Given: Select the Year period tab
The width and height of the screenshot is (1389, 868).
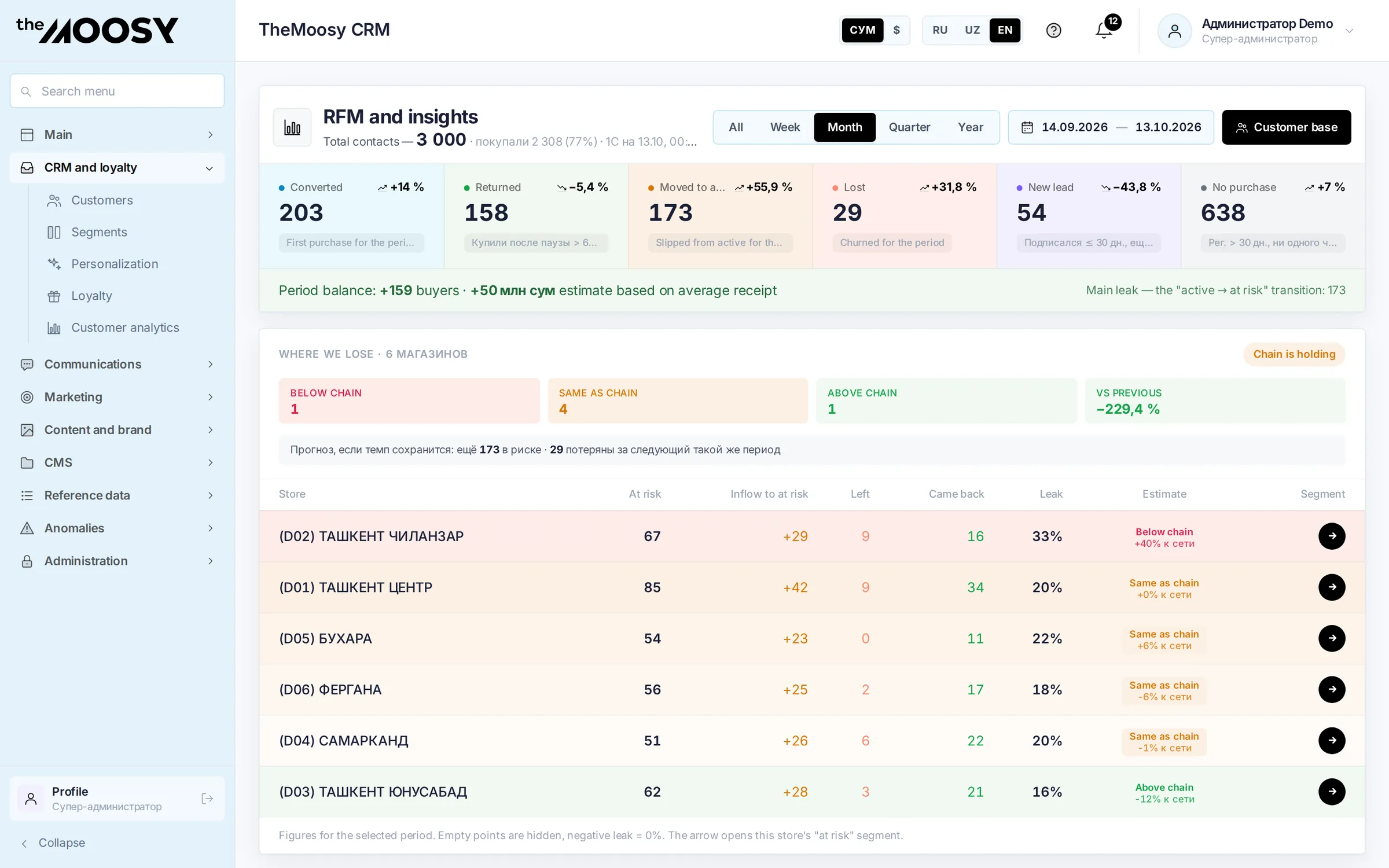Looking at the screenshot, I should coord(970,127).
